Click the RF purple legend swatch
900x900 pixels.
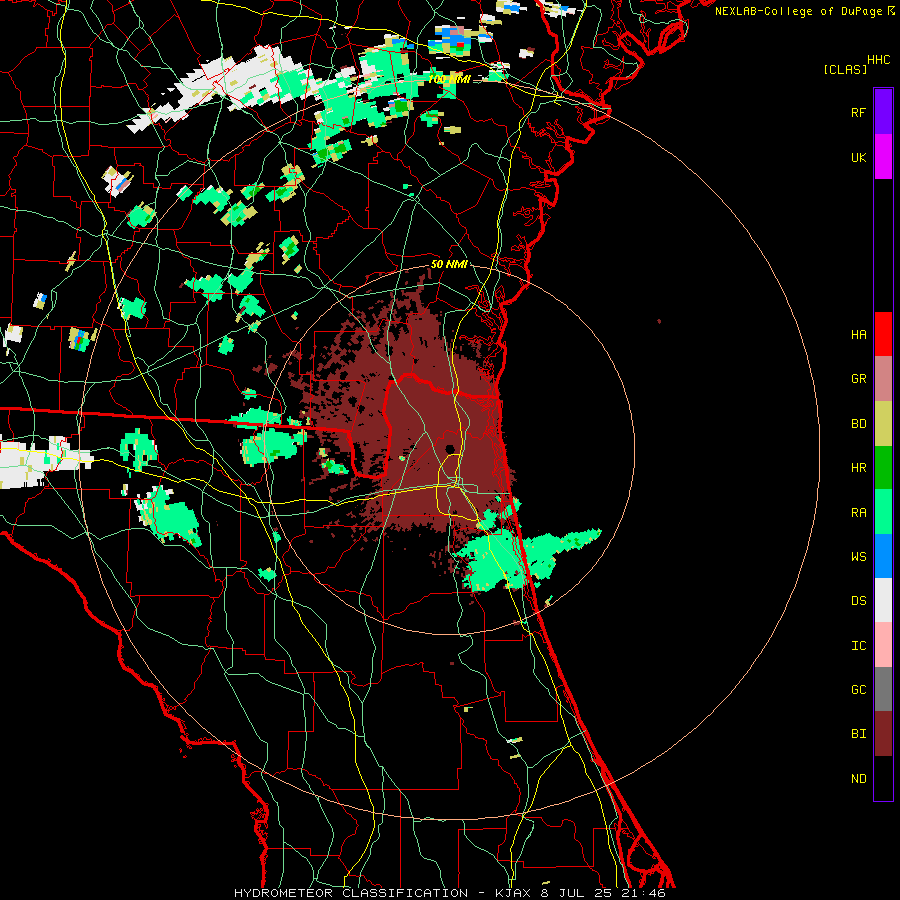coord(883,112)
